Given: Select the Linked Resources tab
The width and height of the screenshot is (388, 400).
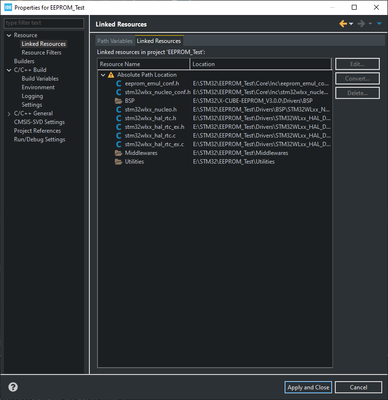Looking at the screenshot, I should pyautogui.click(x=159, y=41).
